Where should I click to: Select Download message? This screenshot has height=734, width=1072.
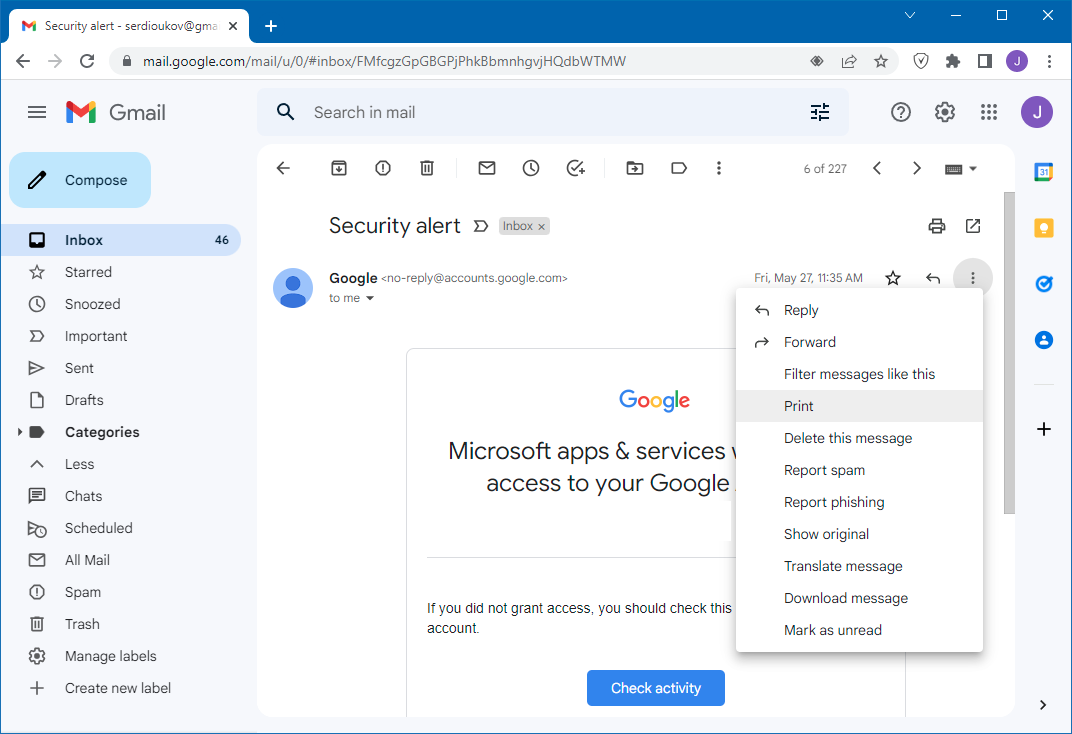tap(859, 598)
